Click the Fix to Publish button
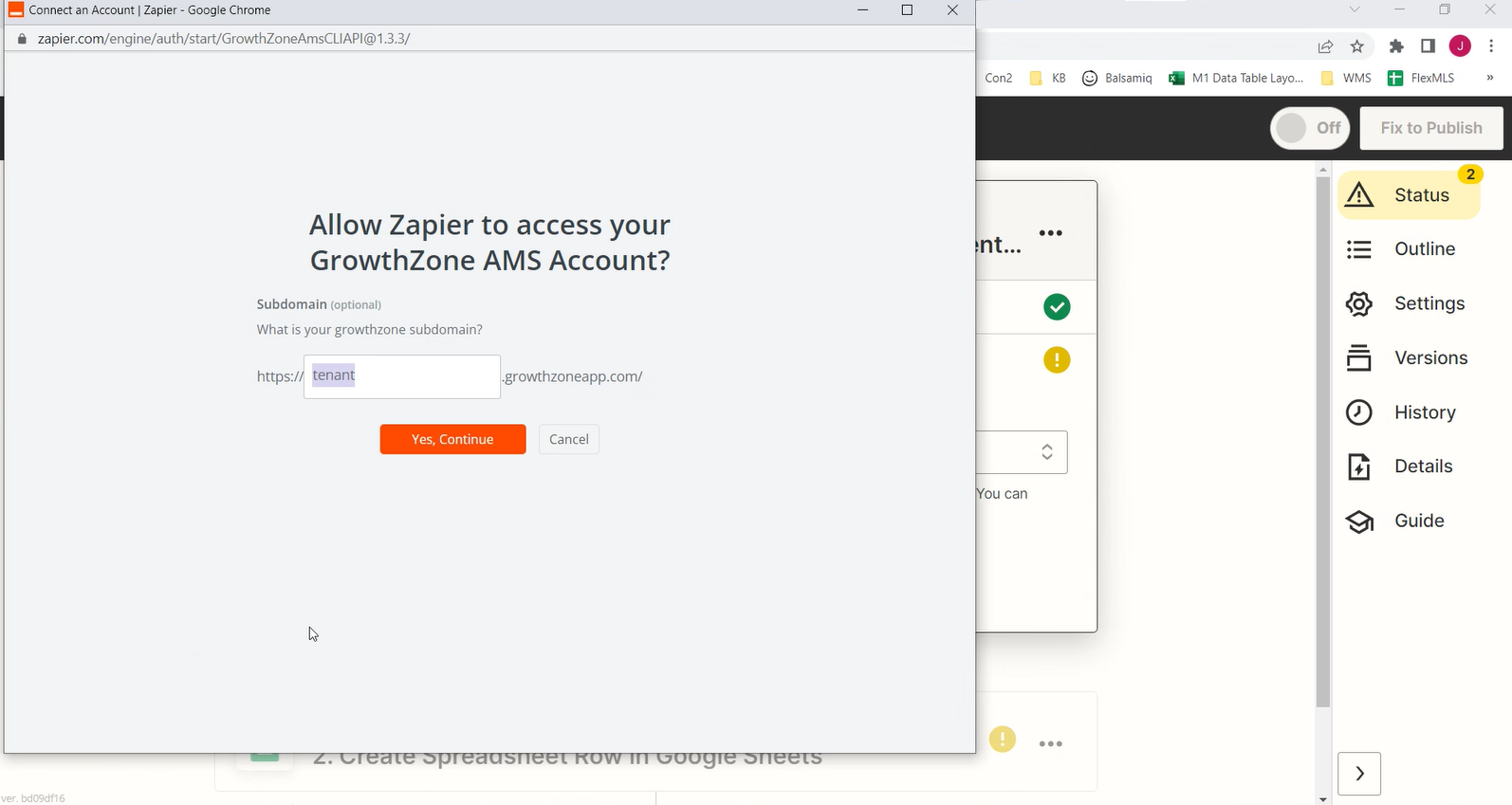The width and height of the screenshot is (1512, 805). point(1431,127)
